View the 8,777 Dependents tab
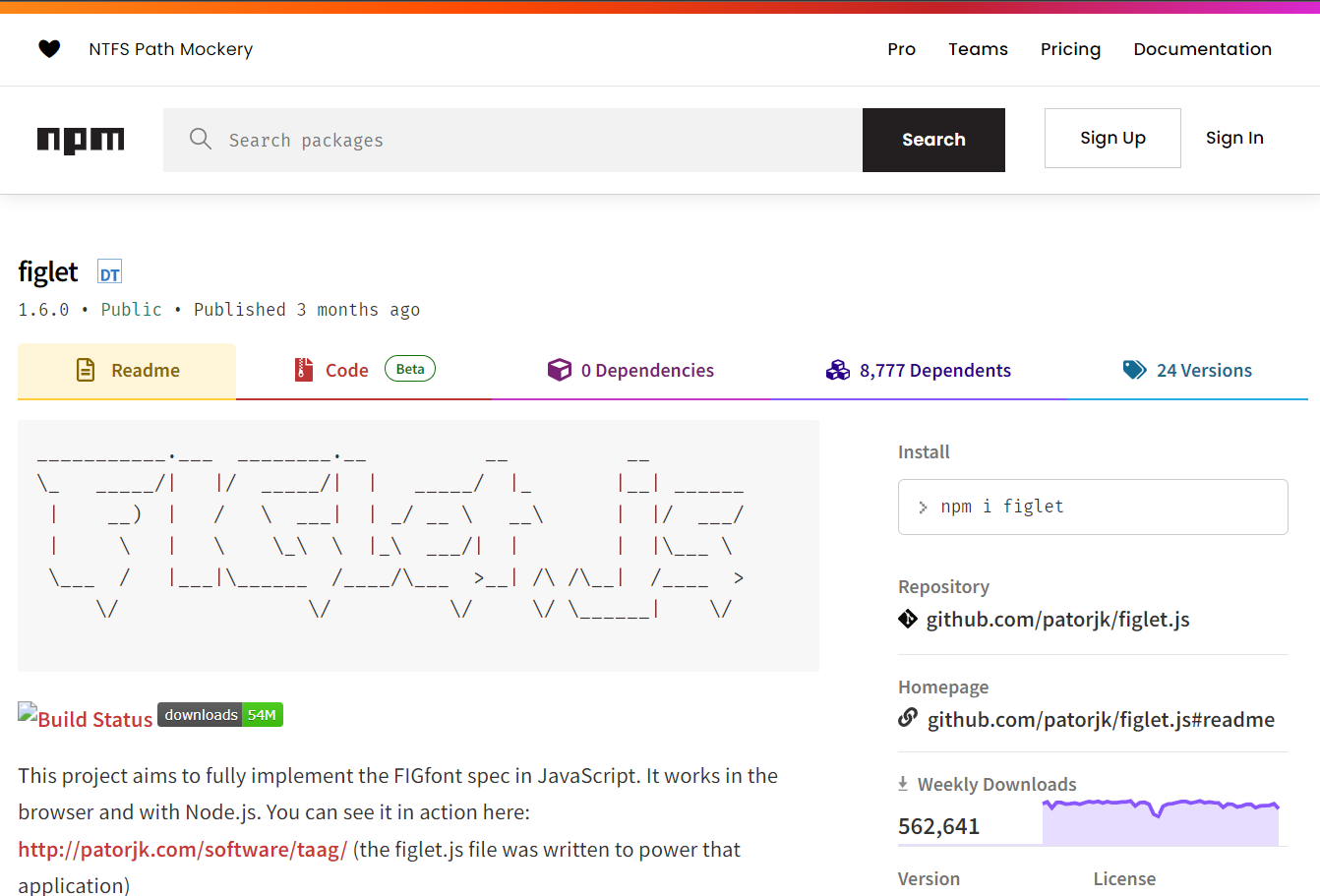 [x=919, y=371]
